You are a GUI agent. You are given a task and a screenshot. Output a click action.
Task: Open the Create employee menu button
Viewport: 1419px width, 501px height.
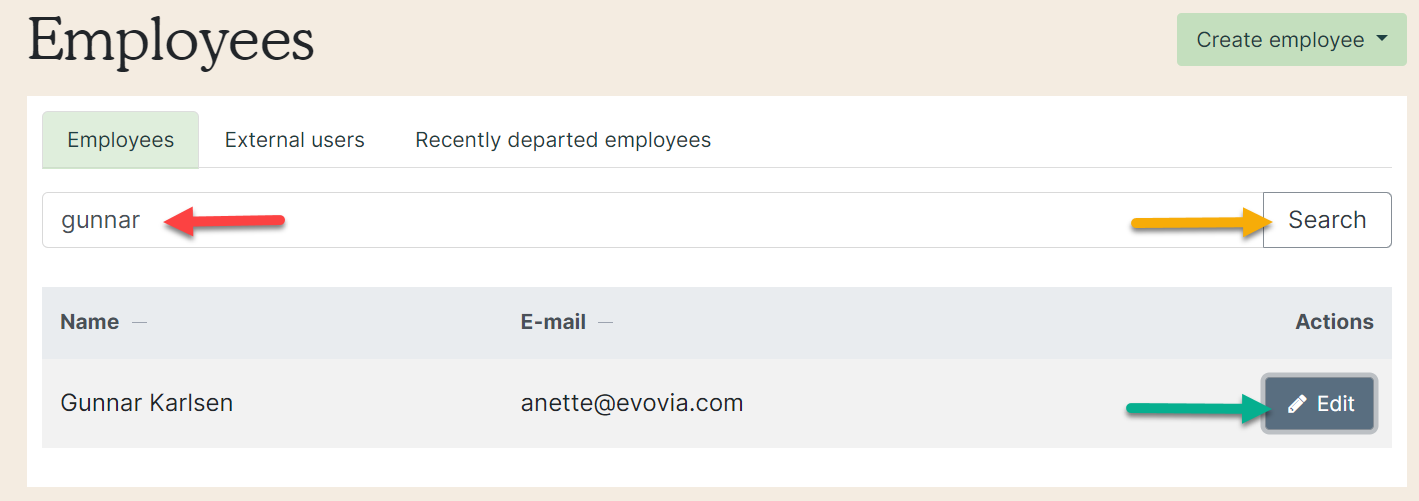pos(1291,40)
